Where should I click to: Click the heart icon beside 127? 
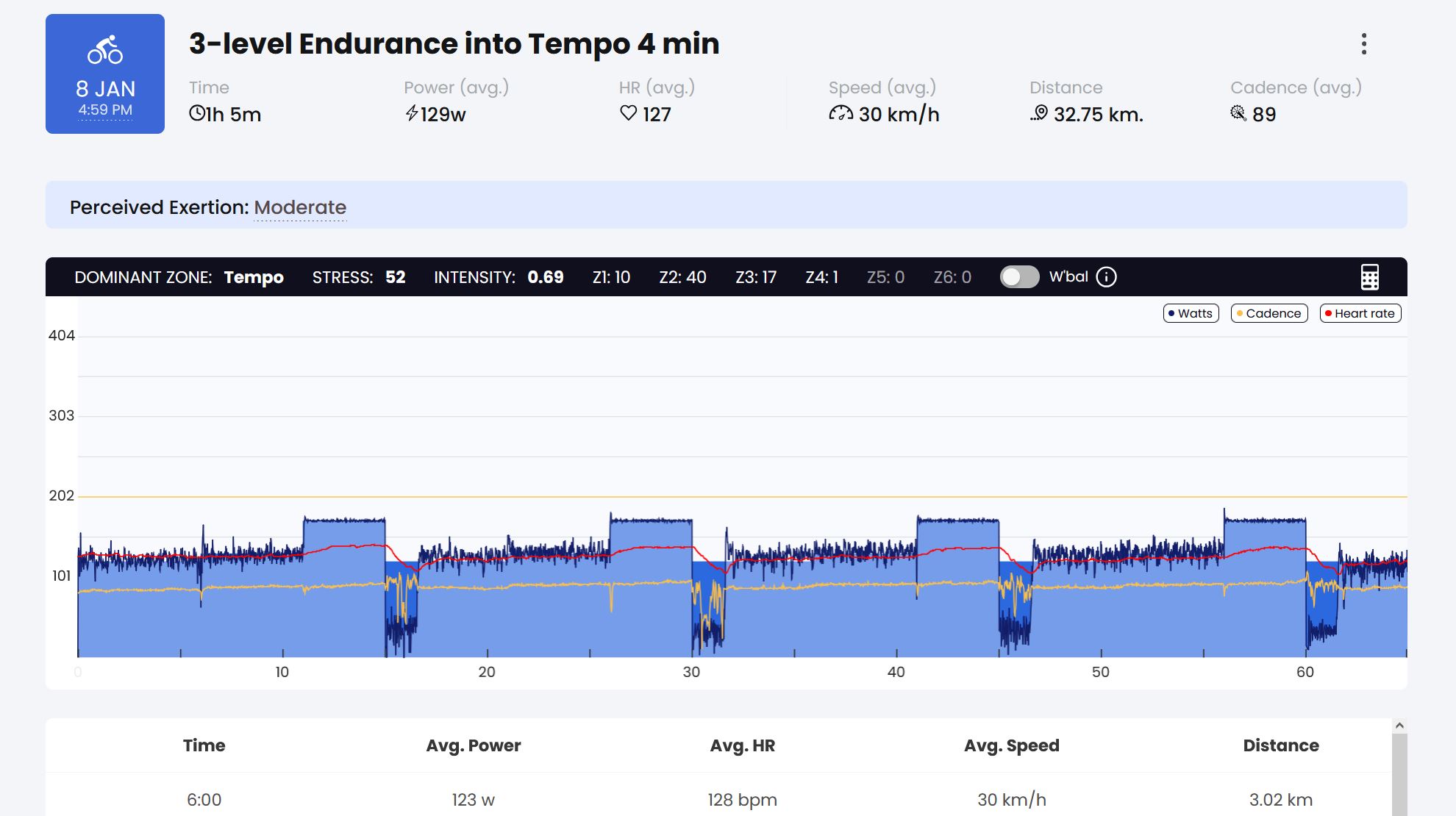coord(628,113)
